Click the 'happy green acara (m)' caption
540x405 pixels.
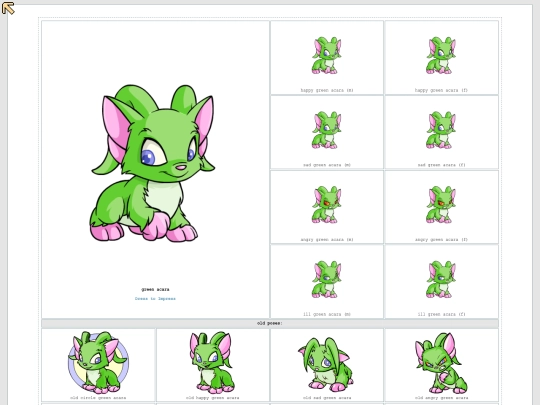tap(327, 90)
